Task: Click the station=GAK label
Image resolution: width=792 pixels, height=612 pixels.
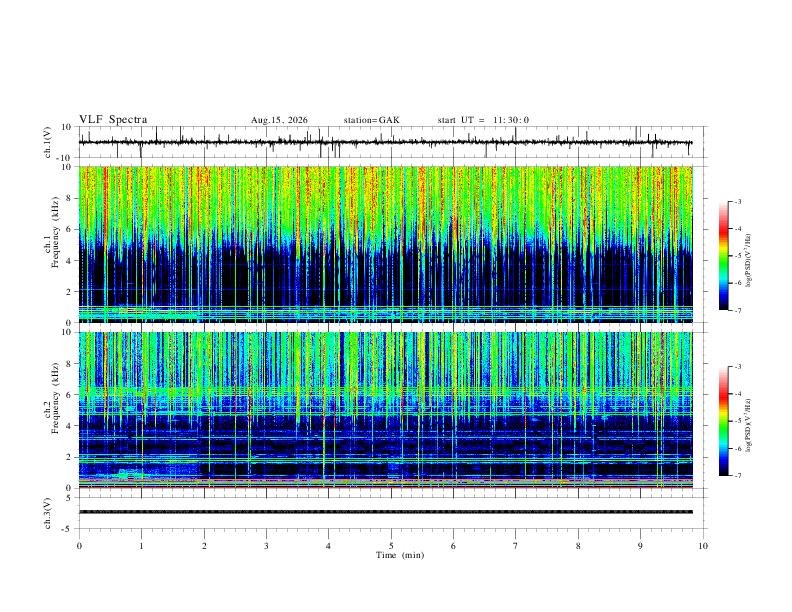Action: coord(371,120)
